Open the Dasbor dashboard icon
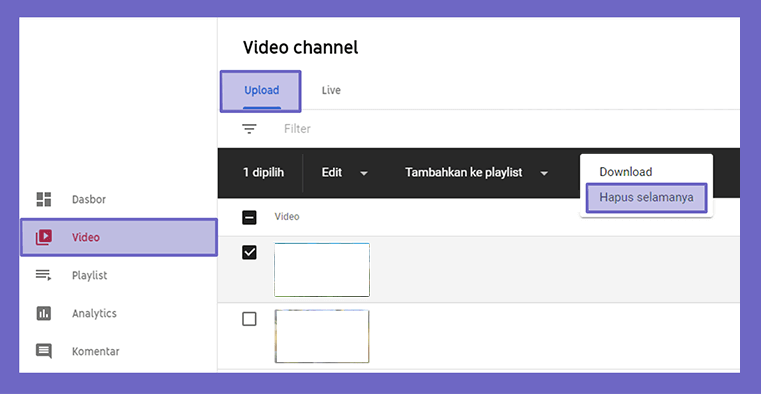 (44, 199)
